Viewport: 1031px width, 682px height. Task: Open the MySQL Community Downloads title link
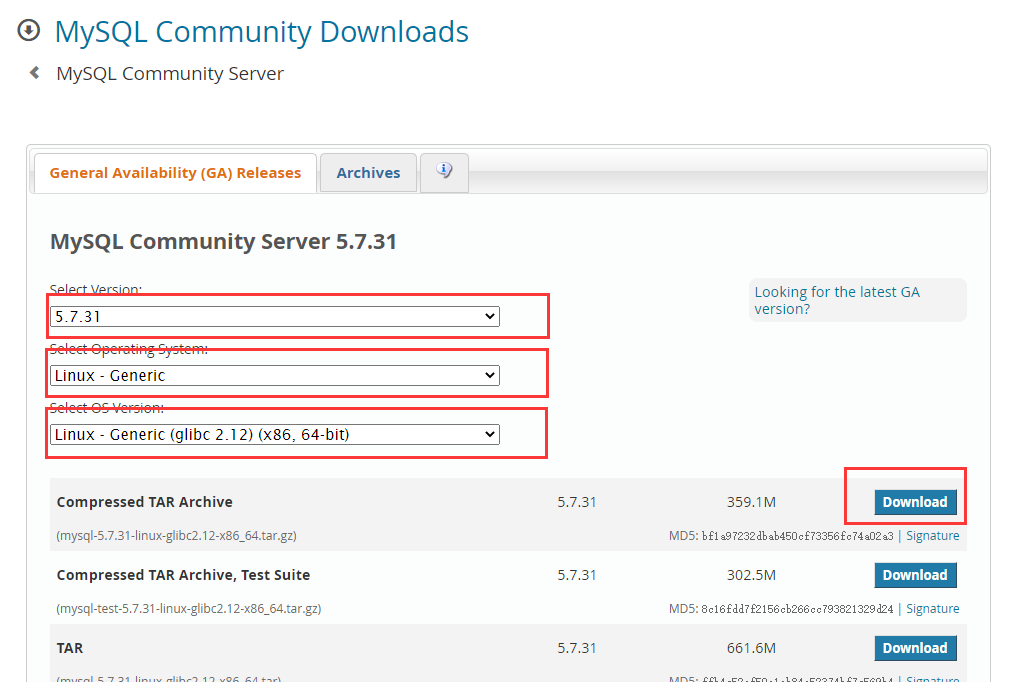point(262,32)
